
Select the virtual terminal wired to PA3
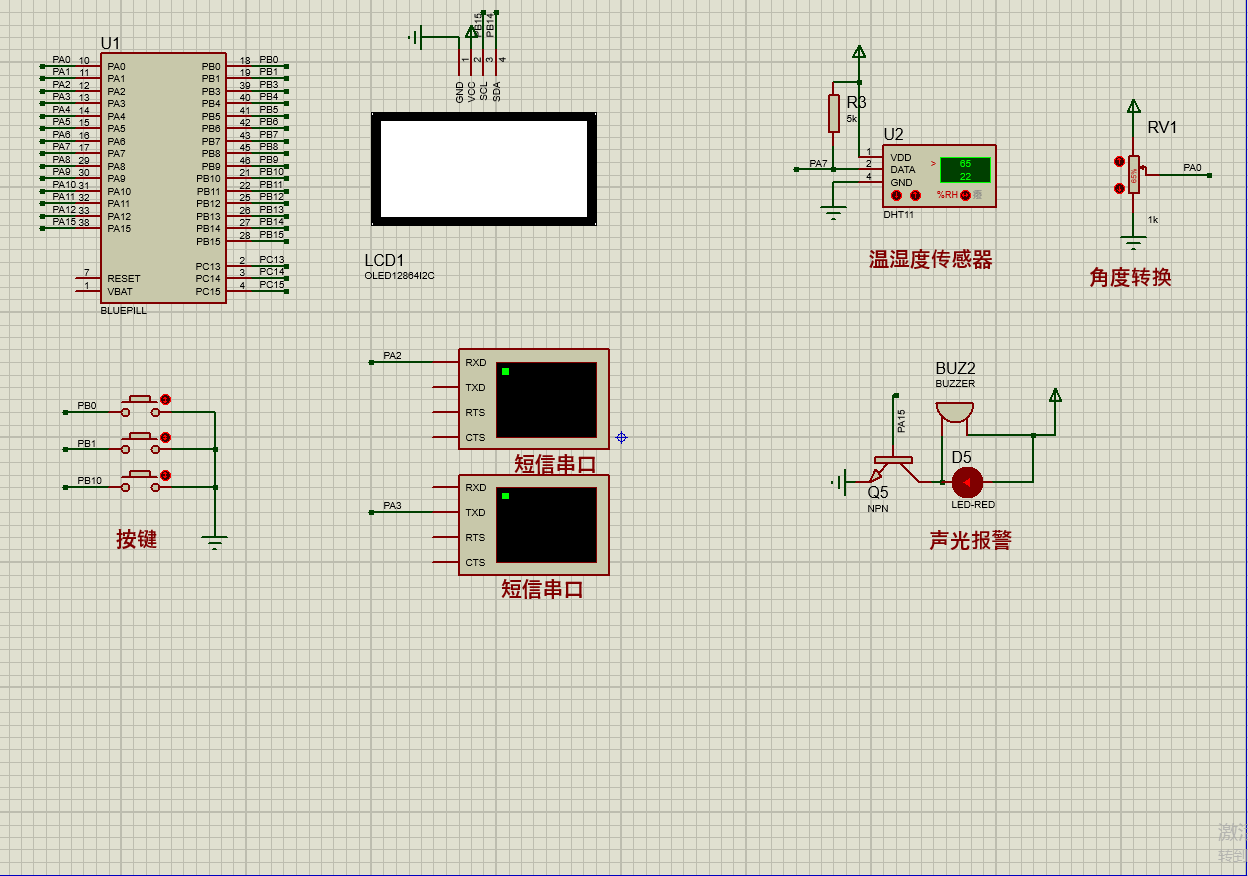click(x=533, y=525)
